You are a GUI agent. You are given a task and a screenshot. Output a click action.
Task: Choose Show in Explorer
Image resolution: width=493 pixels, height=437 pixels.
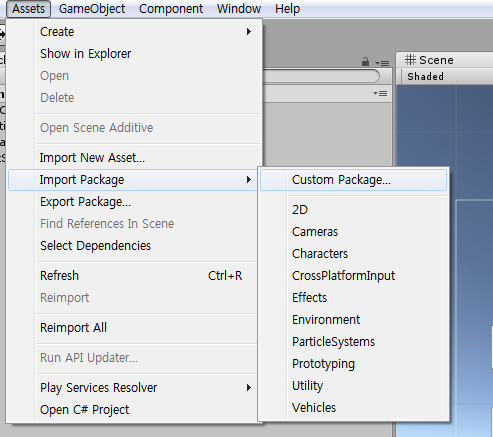86,54
